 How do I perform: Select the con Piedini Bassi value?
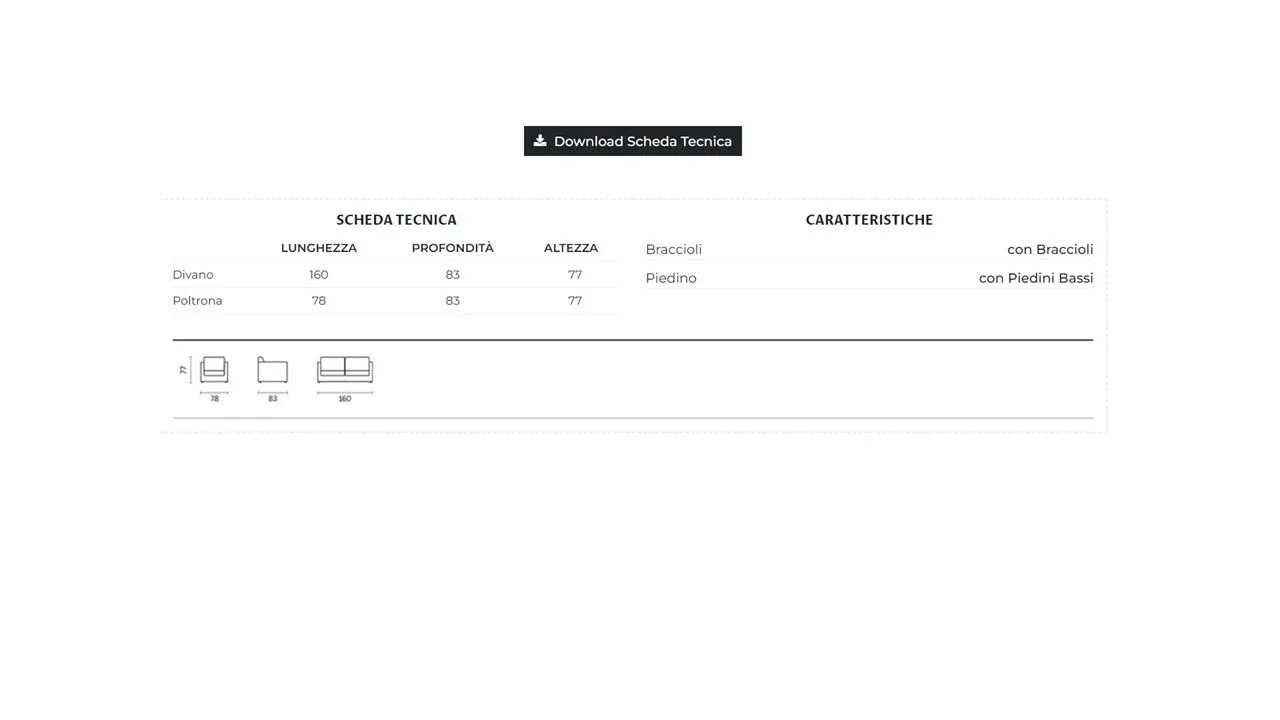click(1036, 278)
